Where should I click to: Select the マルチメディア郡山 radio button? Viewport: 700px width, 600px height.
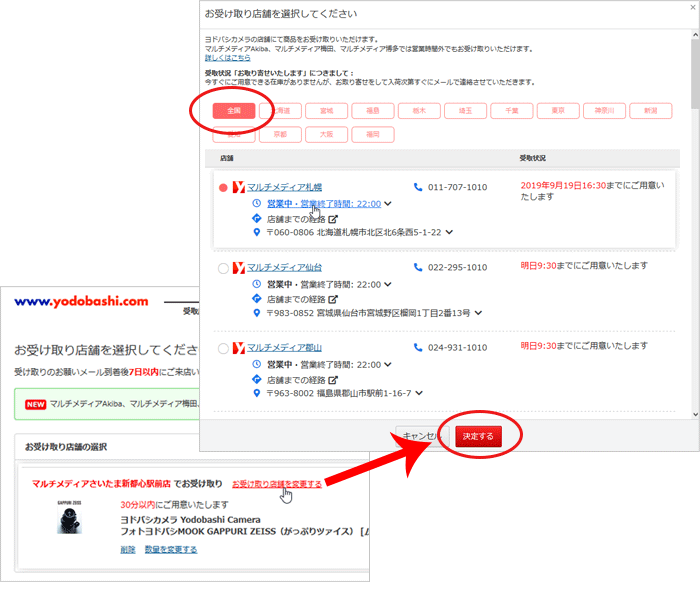click(x=223, y=349)
